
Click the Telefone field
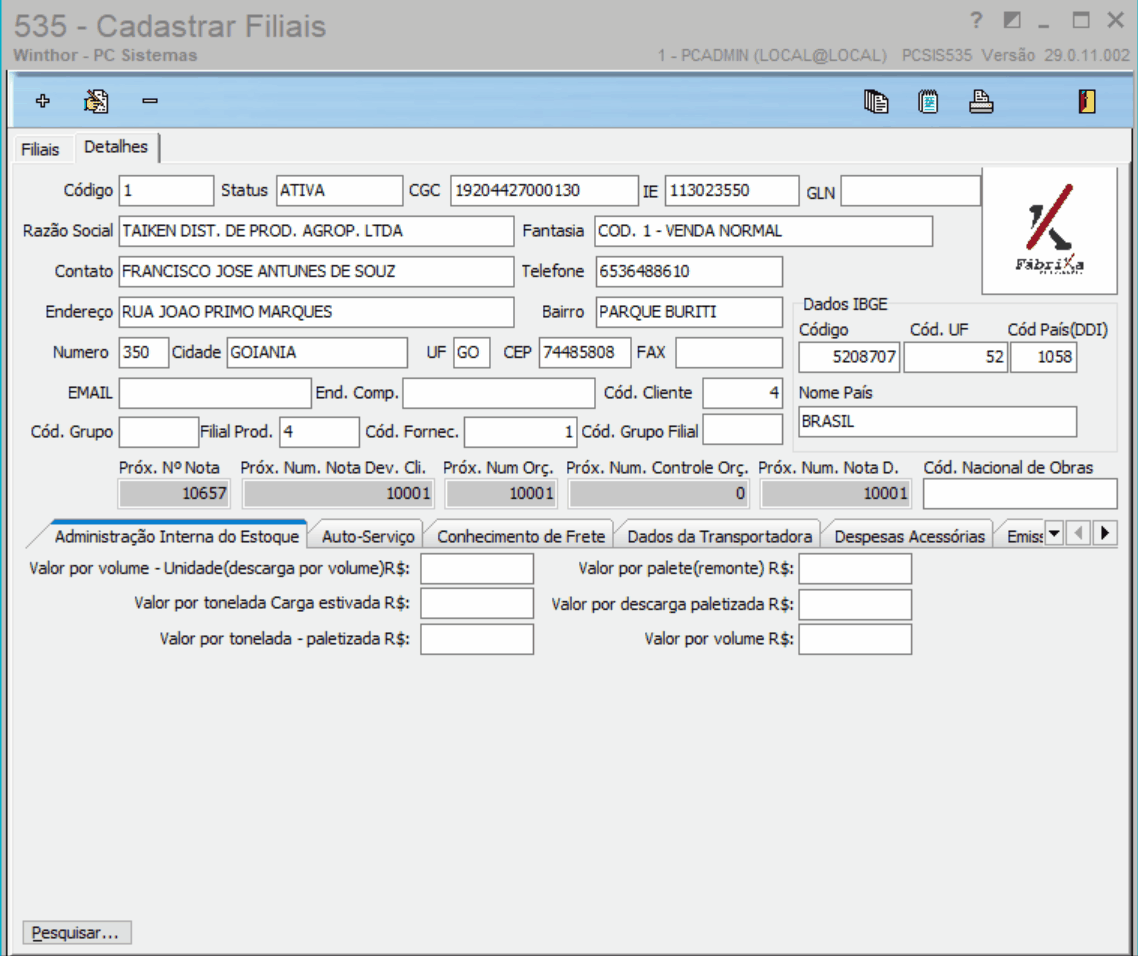tap(689, 271)
